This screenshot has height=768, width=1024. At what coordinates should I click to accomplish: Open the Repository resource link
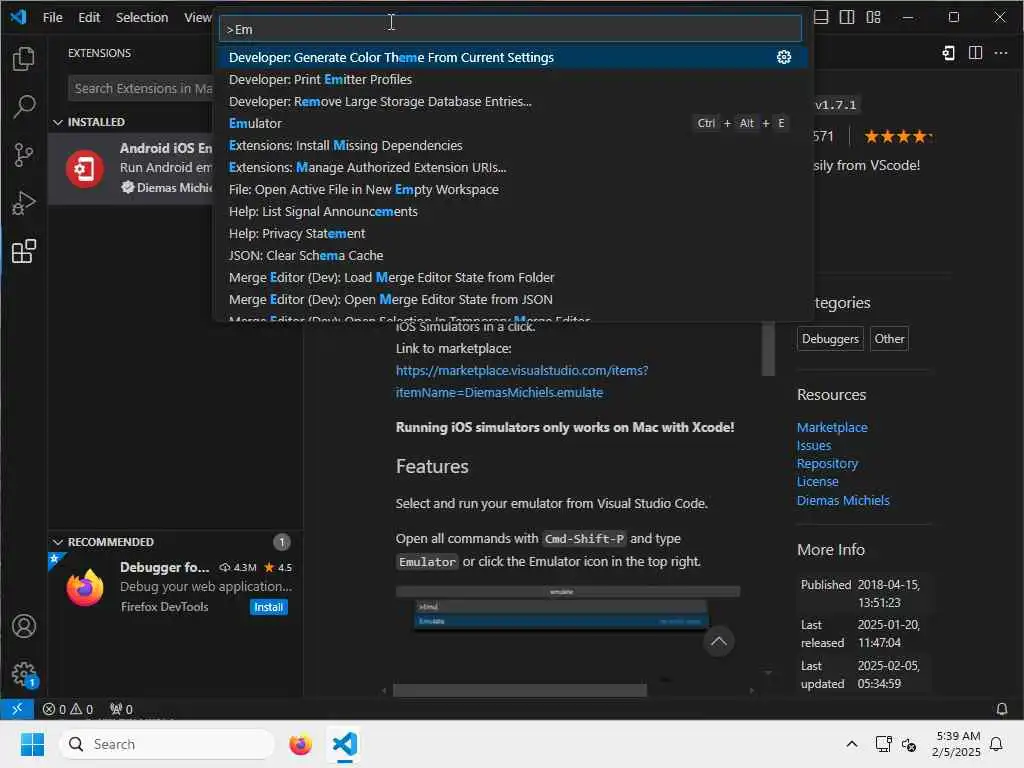click(827, 464)
